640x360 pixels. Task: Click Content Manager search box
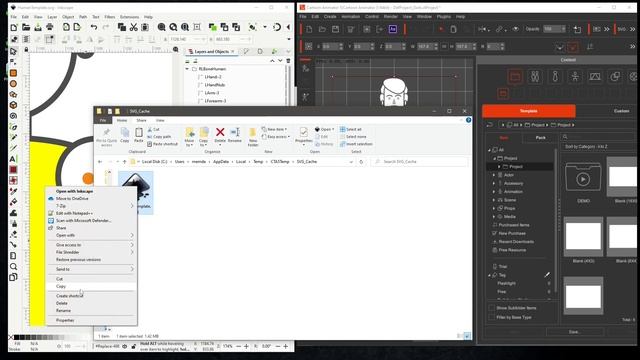[599, 137]
